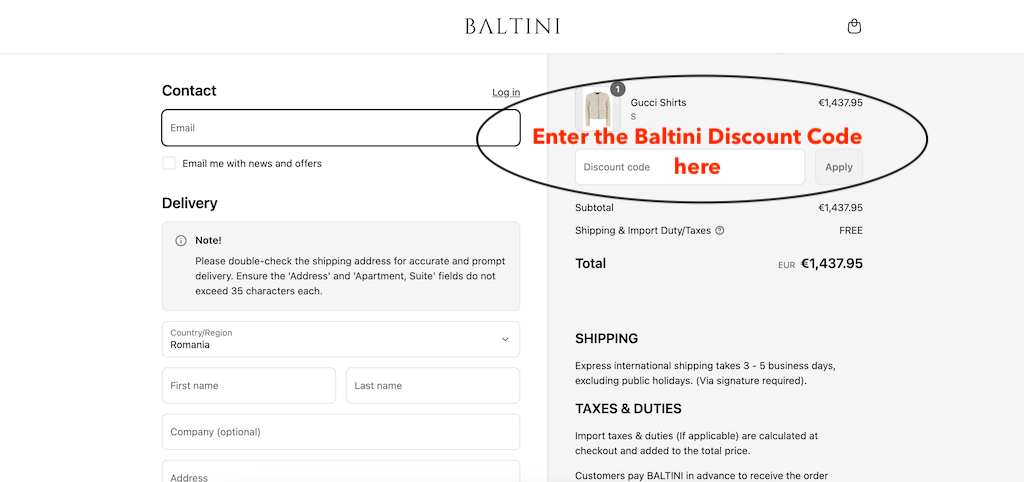Click the item price €1,437.95 beside Gucci Shirts

840,103
